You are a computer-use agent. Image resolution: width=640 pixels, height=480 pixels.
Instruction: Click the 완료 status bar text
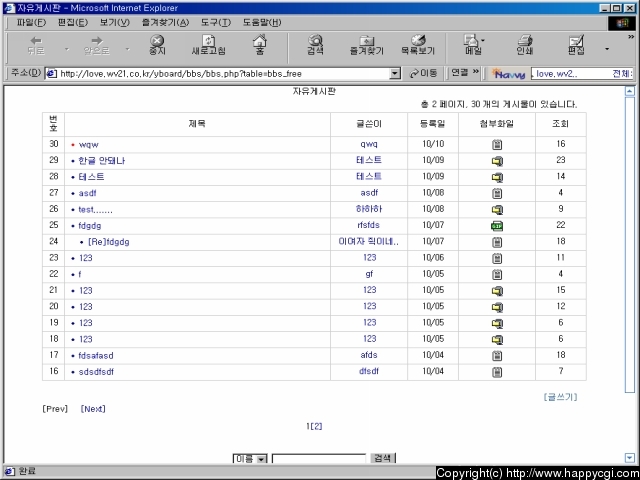pos(27,471)
